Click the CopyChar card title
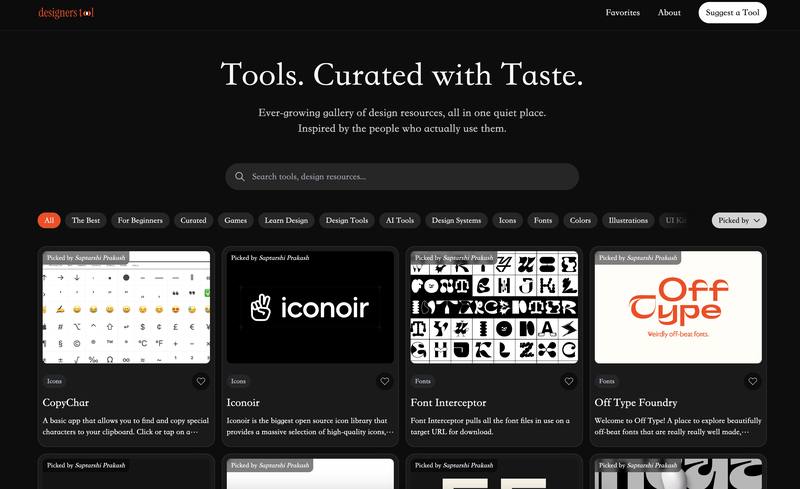The image size is (800, 489). 66,403
